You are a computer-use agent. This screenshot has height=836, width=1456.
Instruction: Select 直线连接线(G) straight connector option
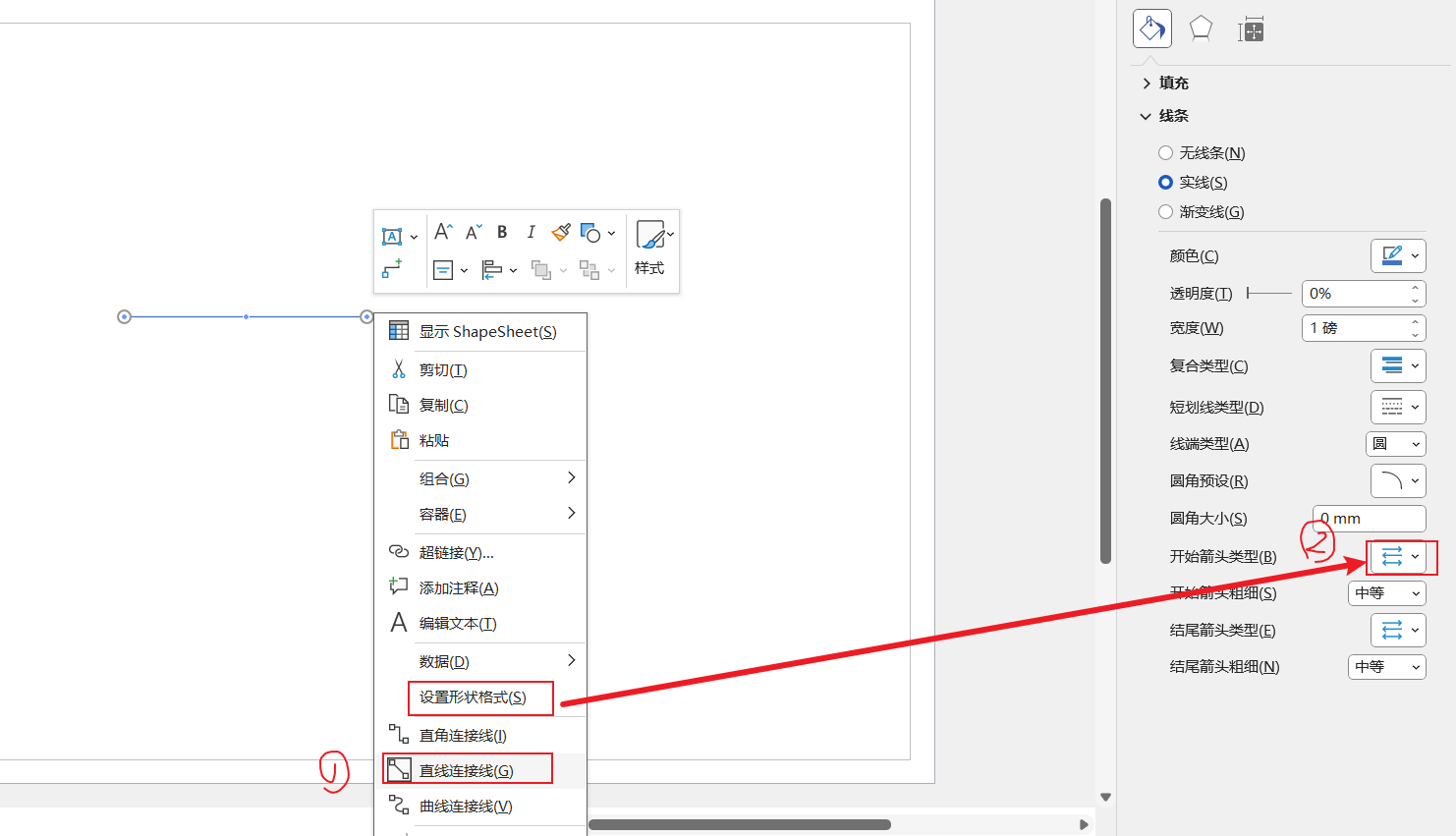point(468,770)
